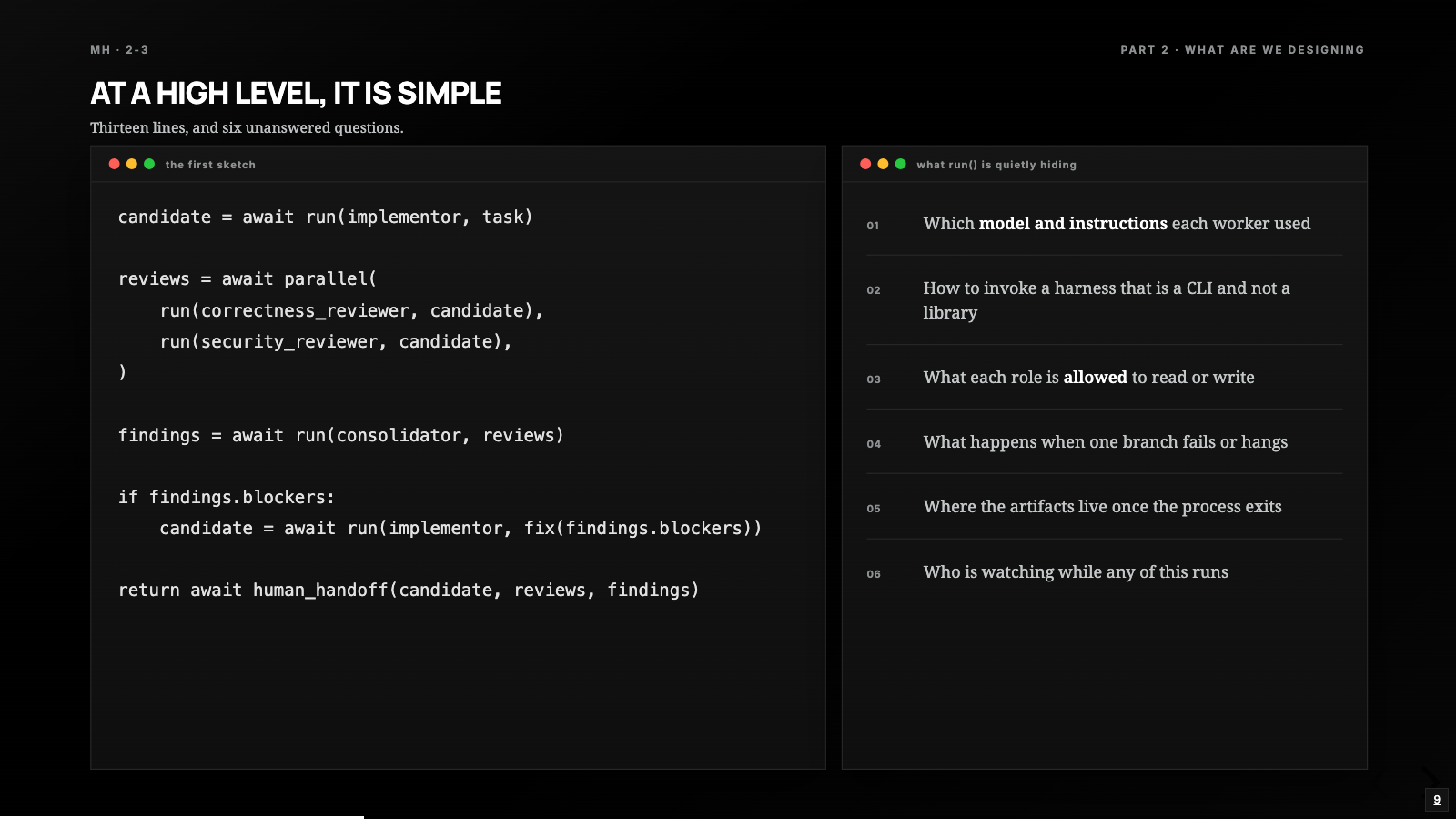
Task: Click code line 'return await human_handoff(...)'
Action: [409, 590]
